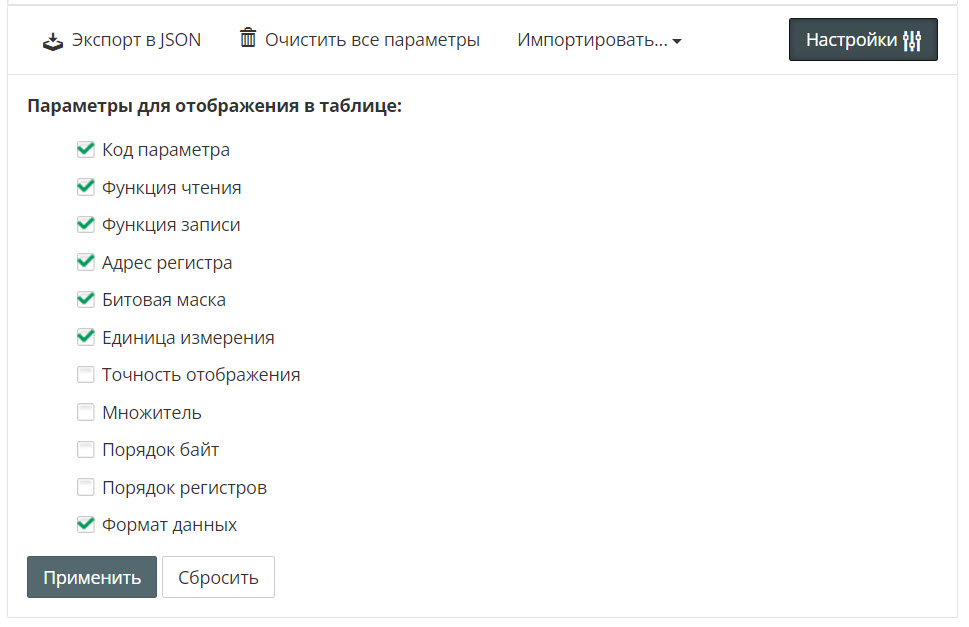The image size is (969, 627).
Task: Uncheck "Код параметра"
Action: [x=86, y=149]
